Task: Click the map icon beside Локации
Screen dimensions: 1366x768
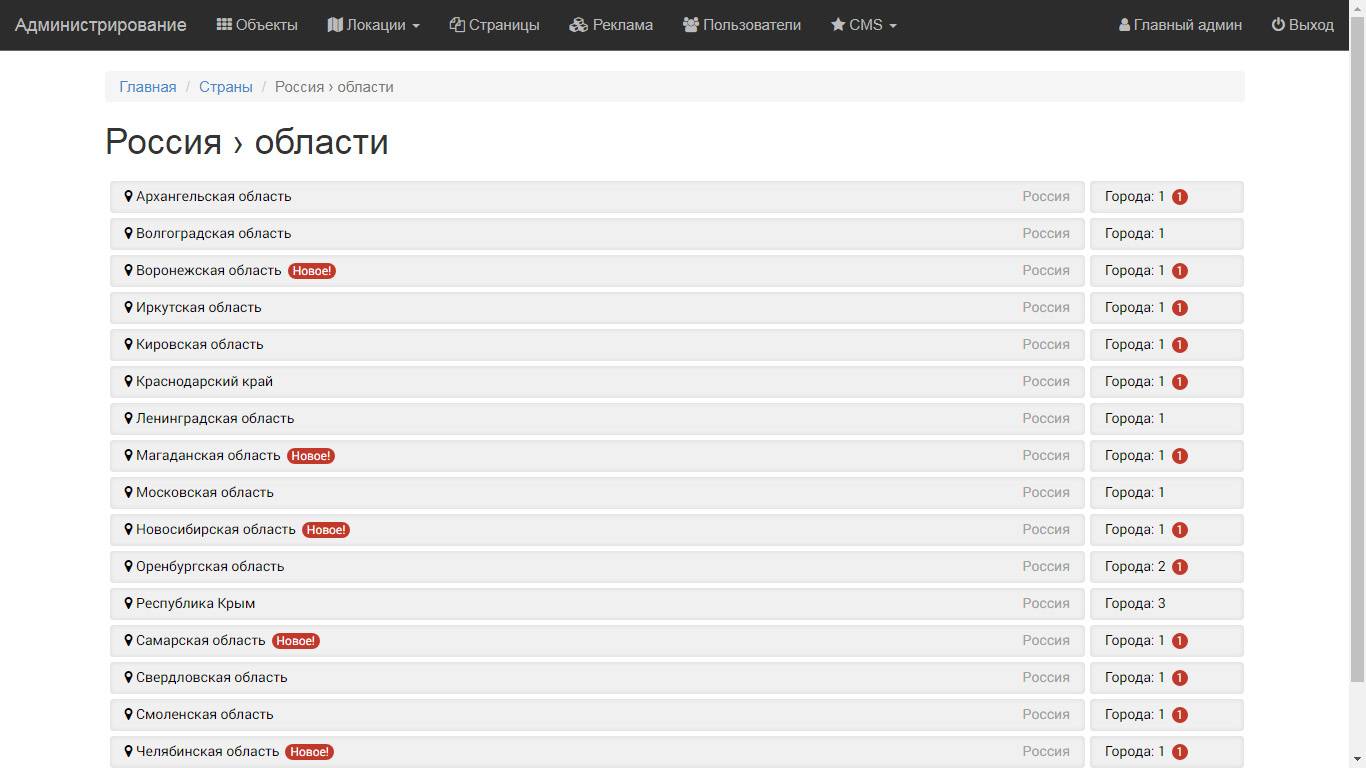Action: [335, 25]
